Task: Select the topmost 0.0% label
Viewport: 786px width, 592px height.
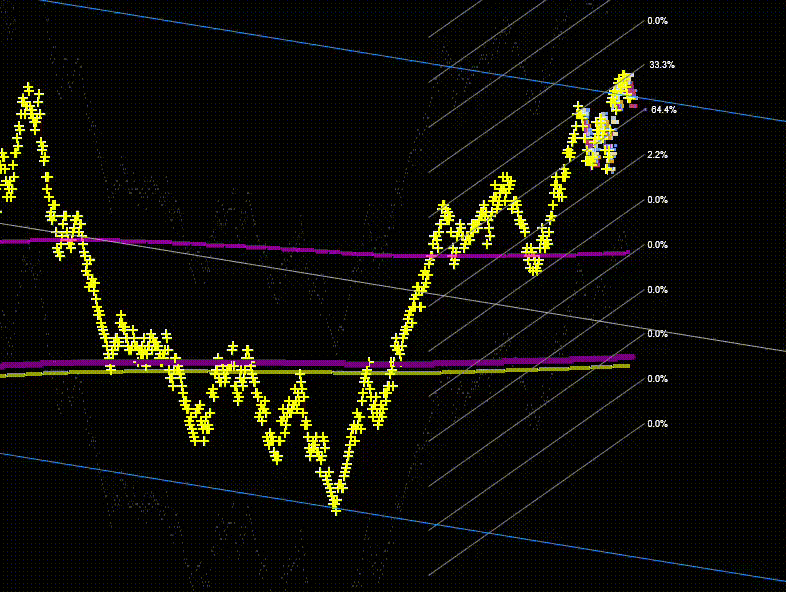Action: 657,21
